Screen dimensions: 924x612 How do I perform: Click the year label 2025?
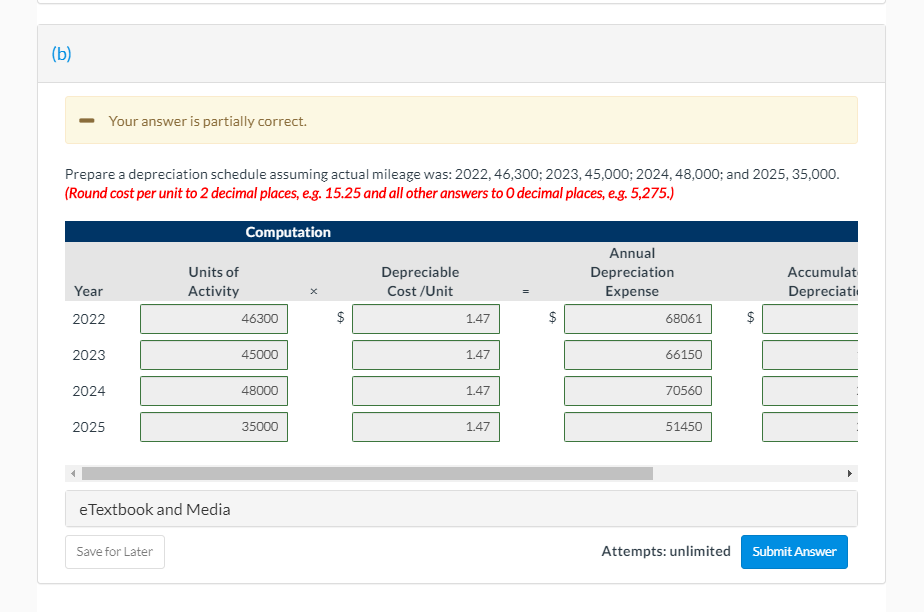pos(89,427)
